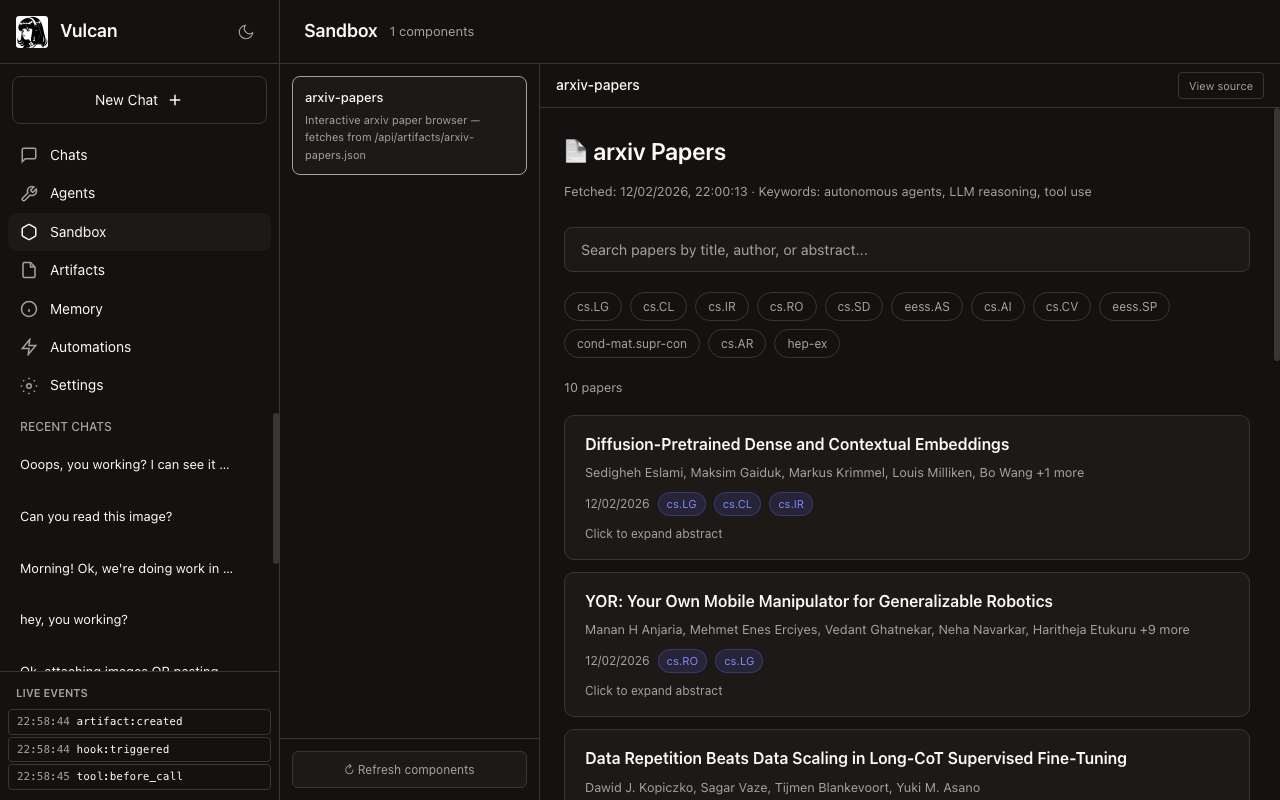Open Settings via the gear icon

29,385
